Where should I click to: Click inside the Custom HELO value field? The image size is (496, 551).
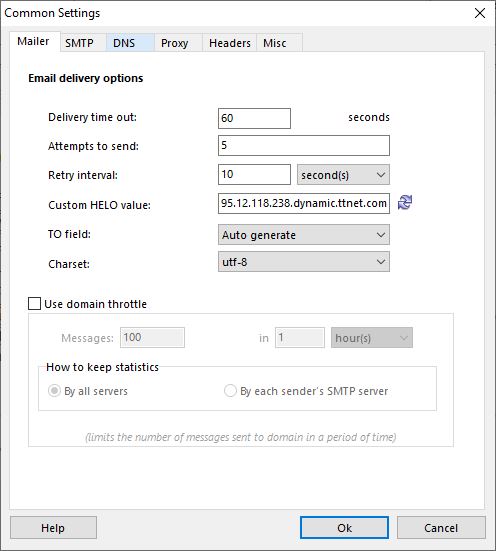click(304, 203)
